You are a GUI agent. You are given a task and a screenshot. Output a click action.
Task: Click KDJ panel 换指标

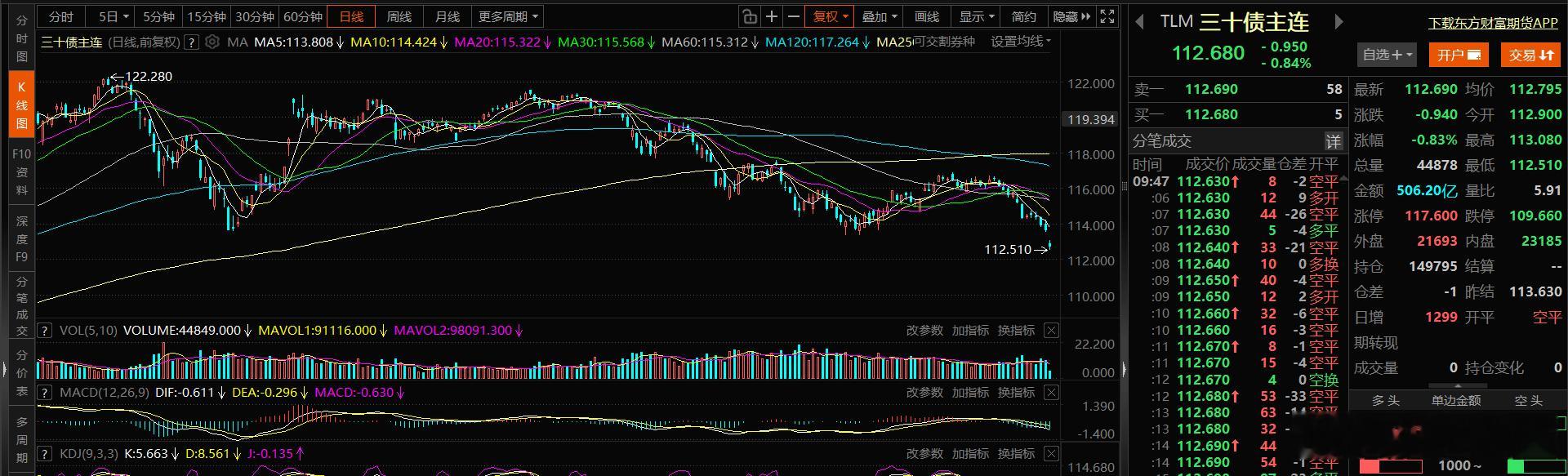[x=1016, y=454]
